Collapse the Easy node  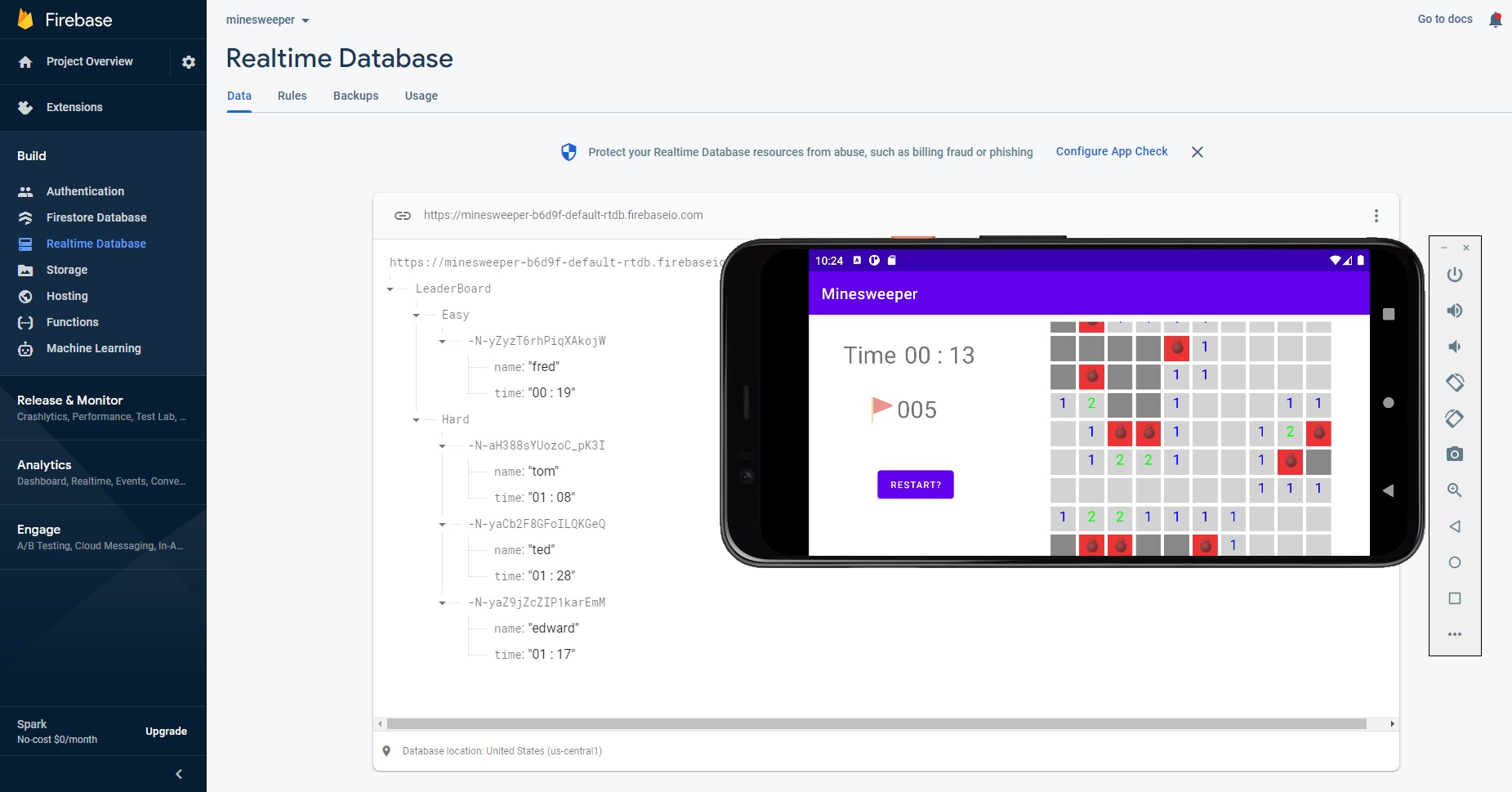[417, 315]
